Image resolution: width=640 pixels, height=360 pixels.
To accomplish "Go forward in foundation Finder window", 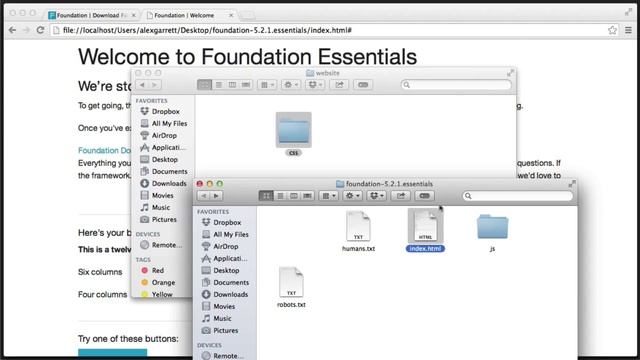I will pos(216,196).
